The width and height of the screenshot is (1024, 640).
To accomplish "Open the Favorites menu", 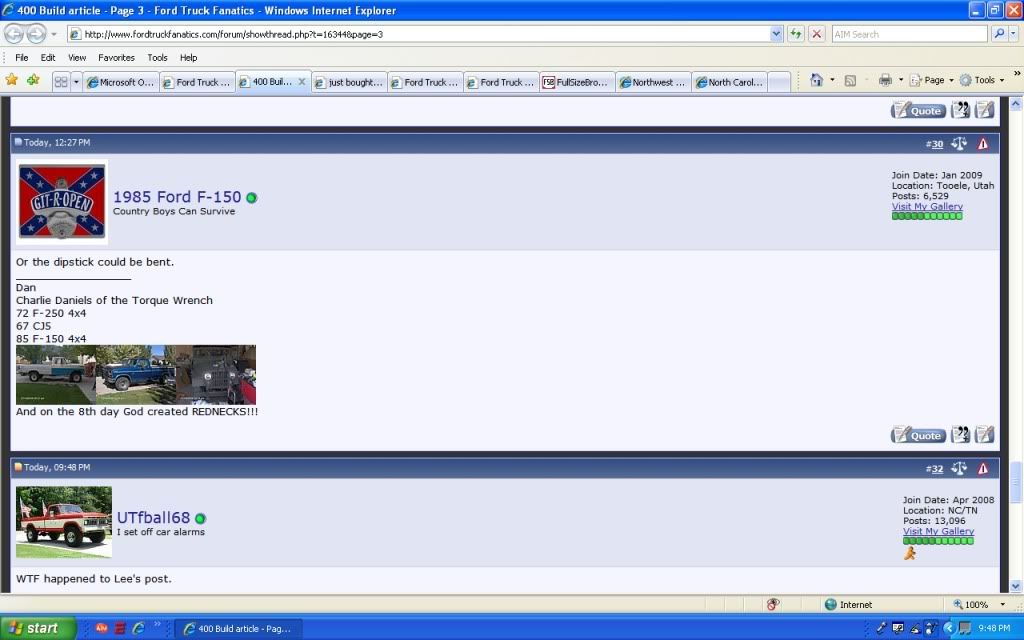I will (116, 57).
